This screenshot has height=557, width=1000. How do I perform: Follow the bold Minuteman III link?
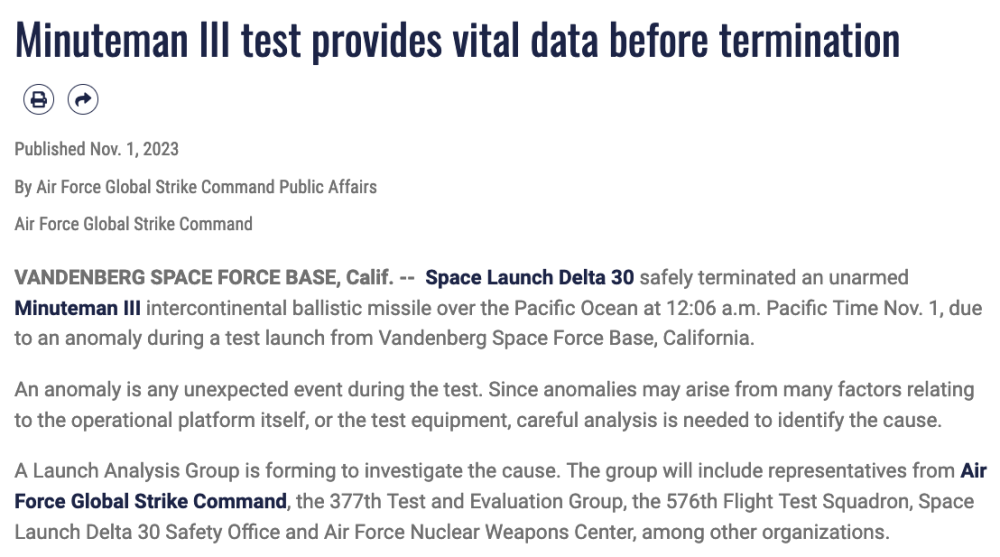point(77,308)
